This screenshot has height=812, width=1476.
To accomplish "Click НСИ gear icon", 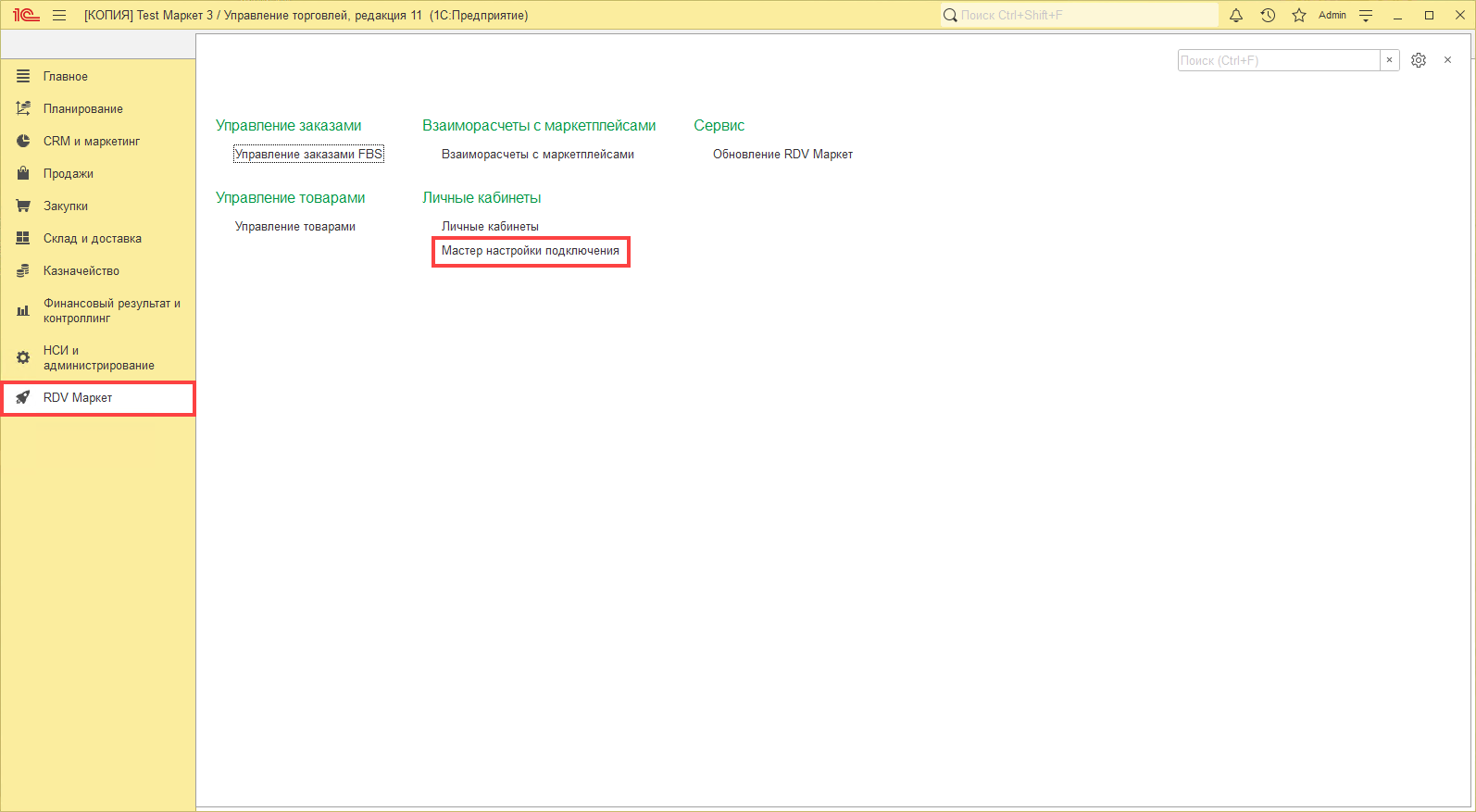I will pyautogui.click(x=23, y=357).
